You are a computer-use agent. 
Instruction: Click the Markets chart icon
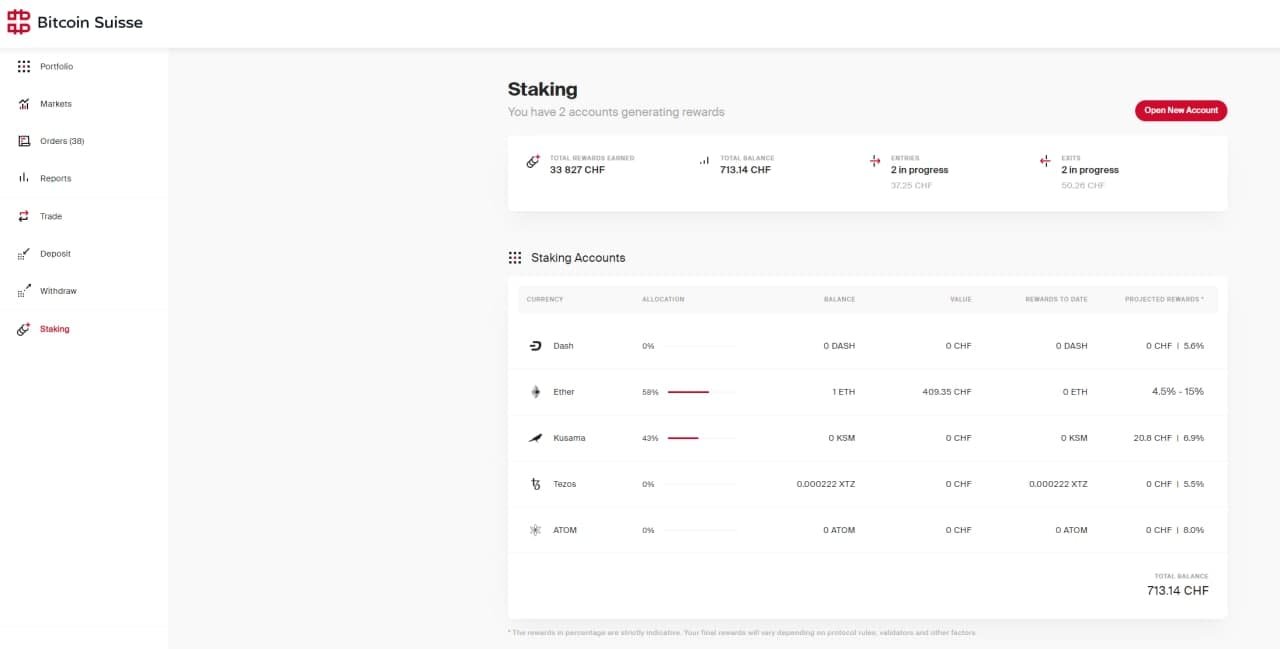(x=24, y=104)
